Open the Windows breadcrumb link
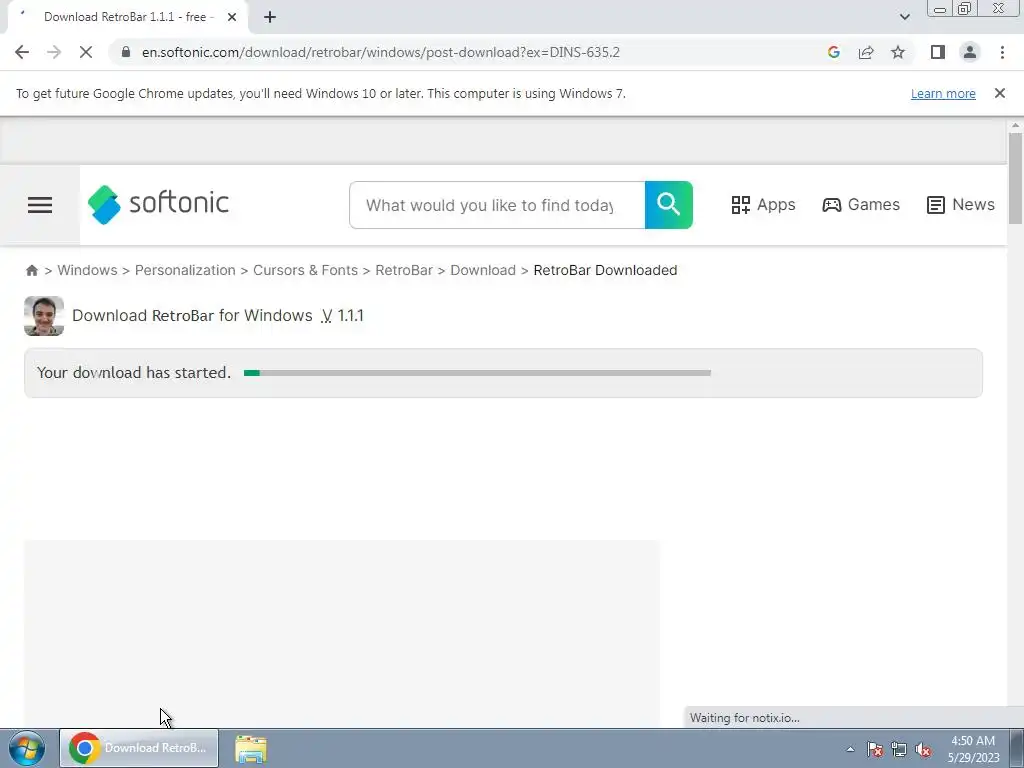 [88, 270]
